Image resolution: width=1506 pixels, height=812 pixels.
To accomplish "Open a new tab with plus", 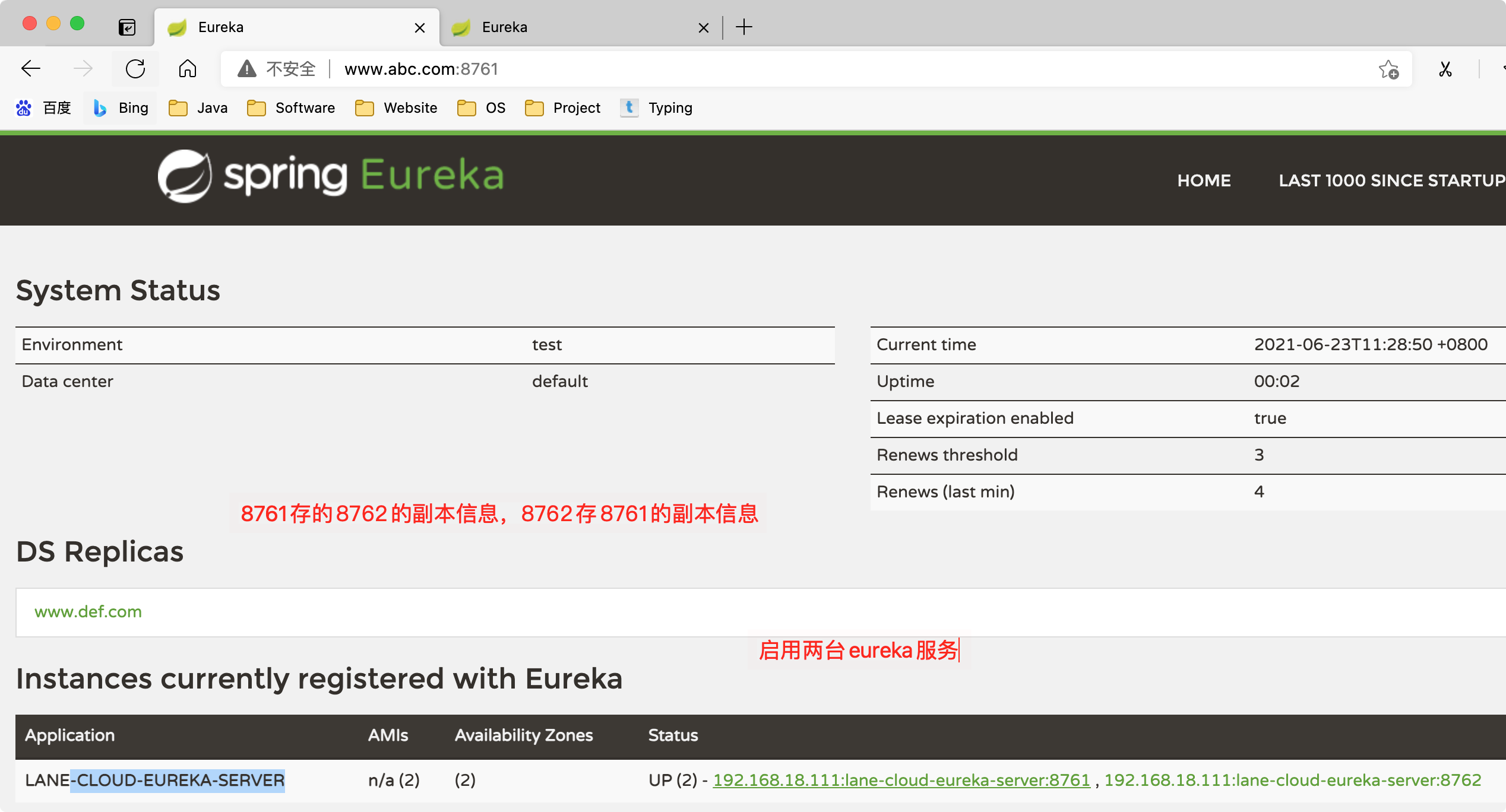I will 743,27.
